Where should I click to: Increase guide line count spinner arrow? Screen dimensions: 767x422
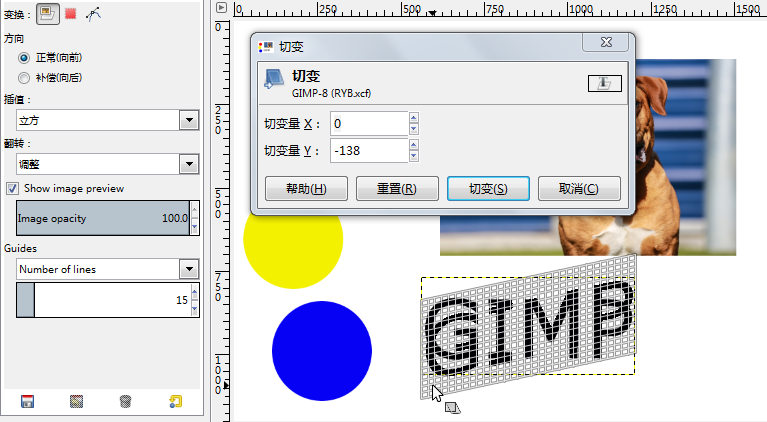pos(195,291)
